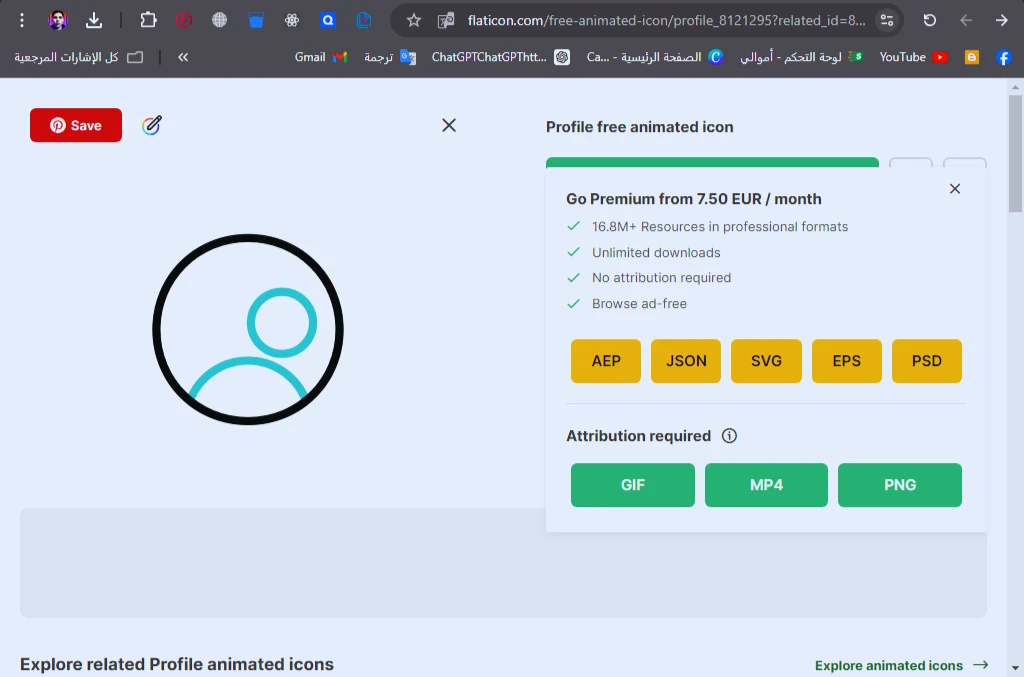Click 'Go Premium from 7.50 EUR / month' text
This screenshot has height=677, width=1024.
click(694, 198)
